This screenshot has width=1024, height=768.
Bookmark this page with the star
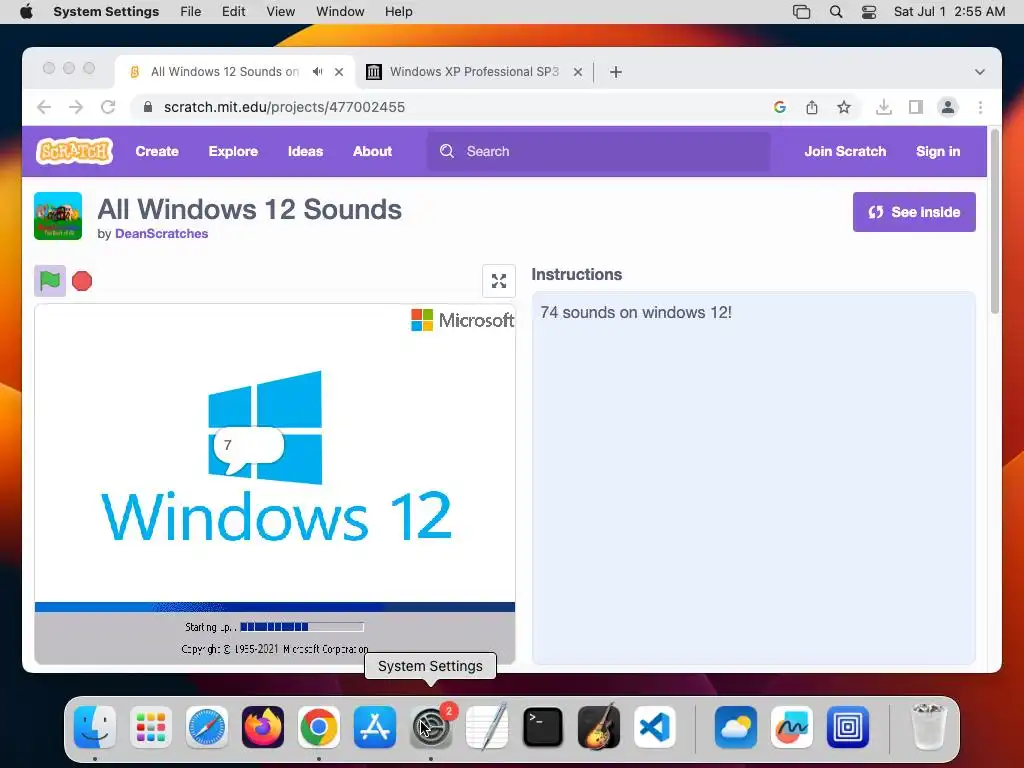pyautogui.click(x=844, y=107)
